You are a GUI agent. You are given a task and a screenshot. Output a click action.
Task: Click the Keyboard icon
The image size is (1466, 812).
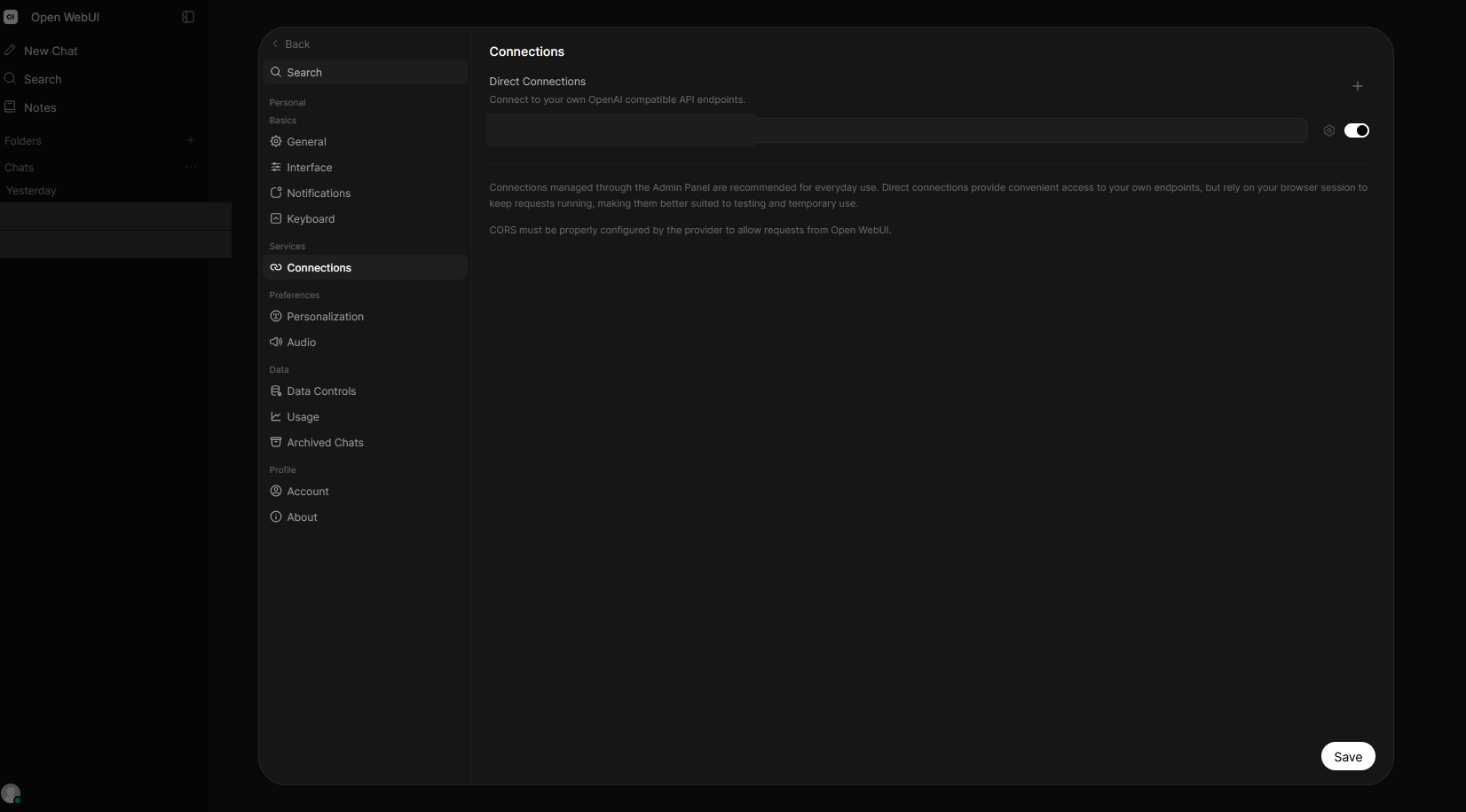(276, 218)
